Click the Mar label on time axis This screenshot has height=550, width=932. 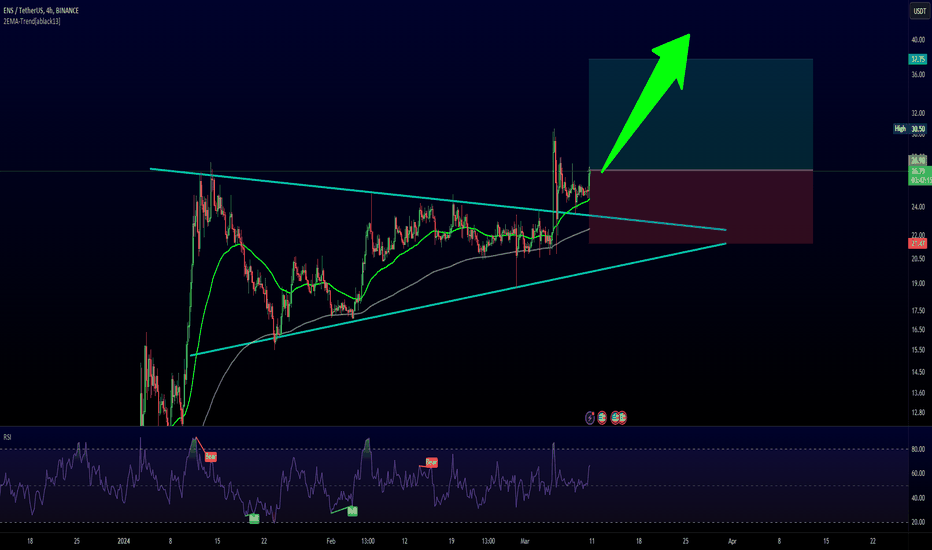[525, 541]
